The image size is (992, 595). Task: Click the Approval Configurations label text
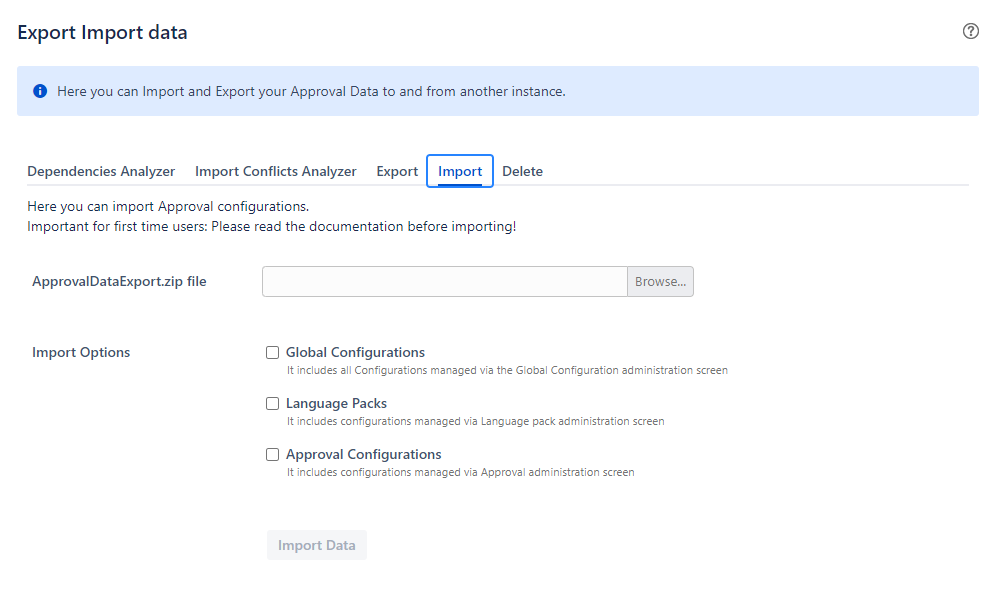(x=364, y=454)
